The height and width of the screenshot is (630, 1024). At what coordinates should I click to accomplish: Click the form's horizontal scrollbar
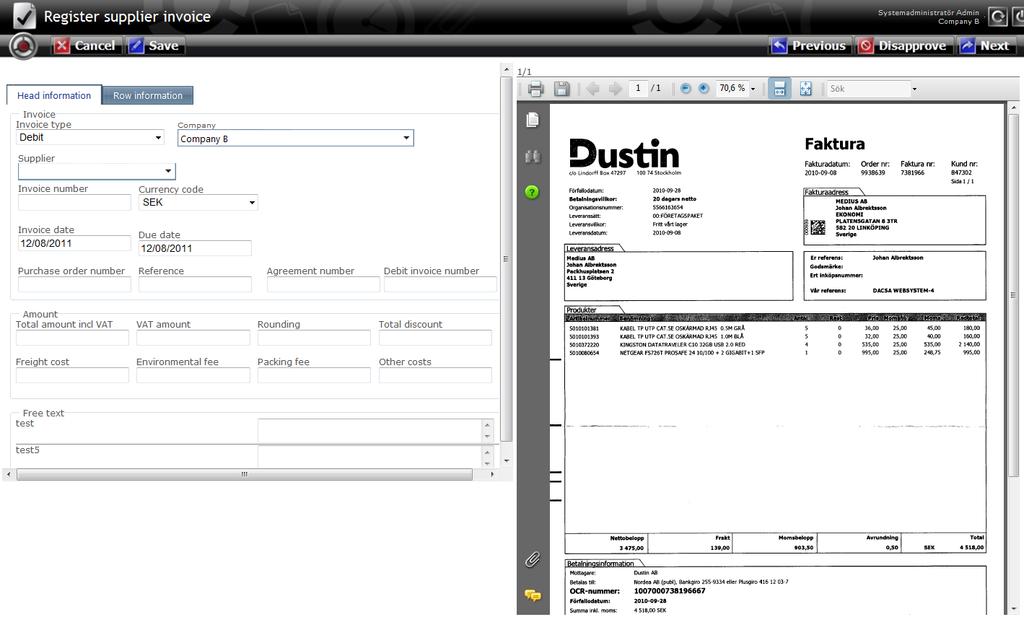click(x=244, y=475)
